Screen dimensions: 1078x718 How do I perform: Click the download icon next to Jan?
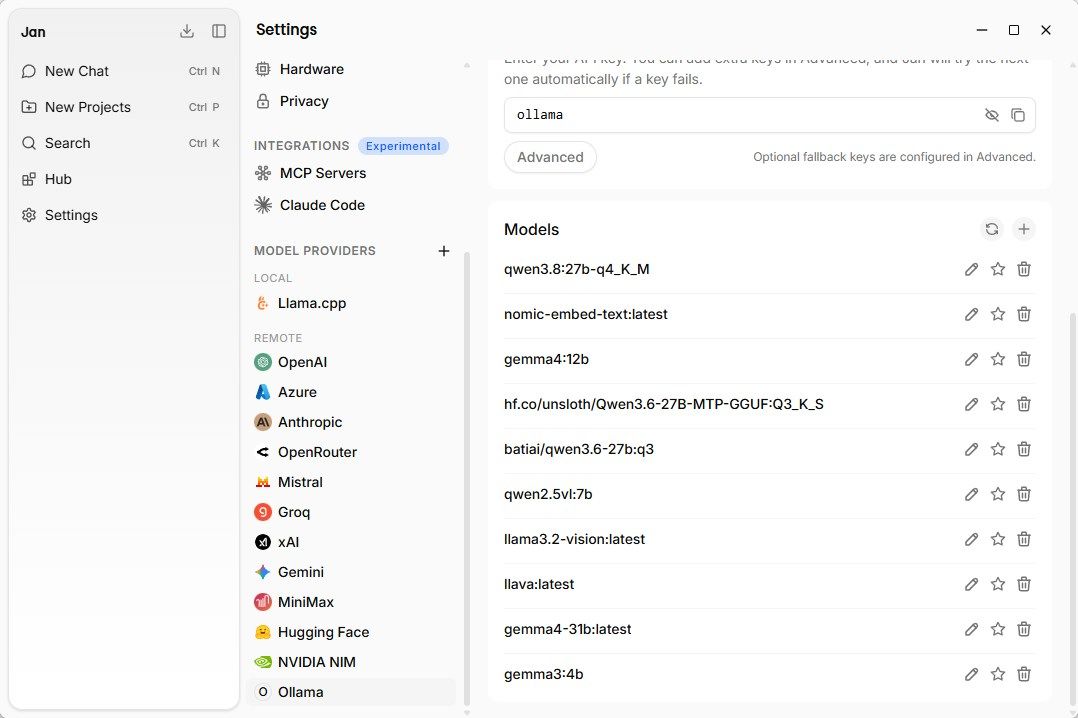[x=187, y=31]
